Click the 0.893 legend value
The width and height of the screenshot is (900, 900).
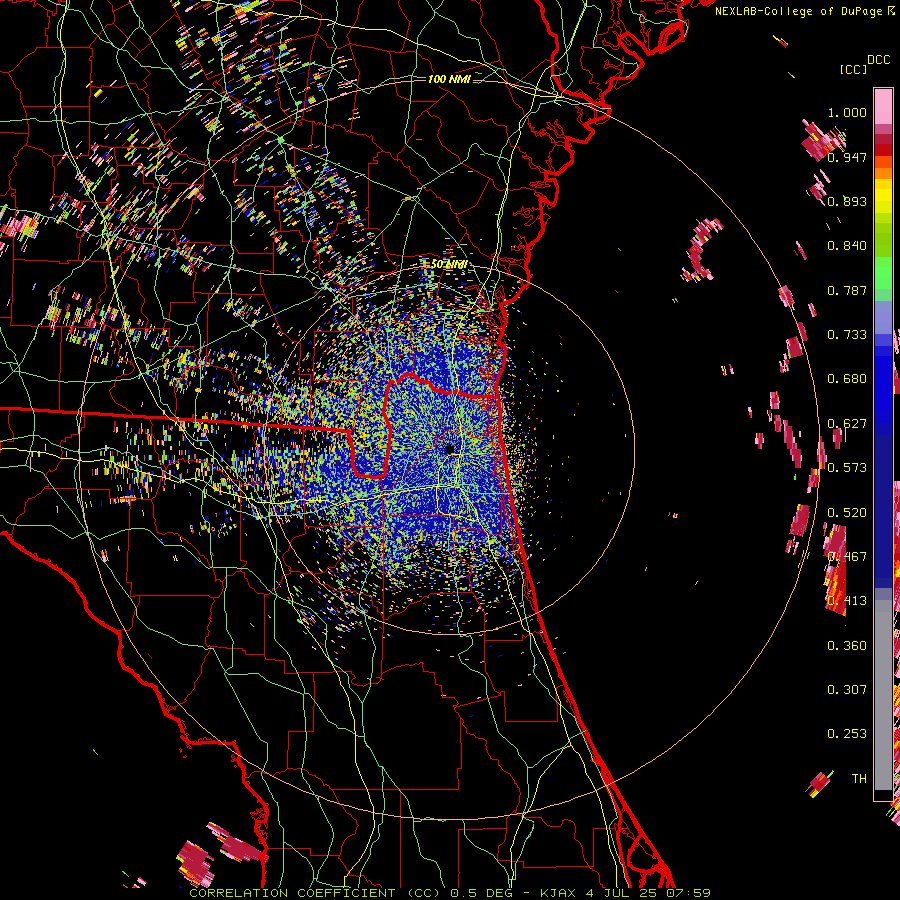[x=847, y=201]
